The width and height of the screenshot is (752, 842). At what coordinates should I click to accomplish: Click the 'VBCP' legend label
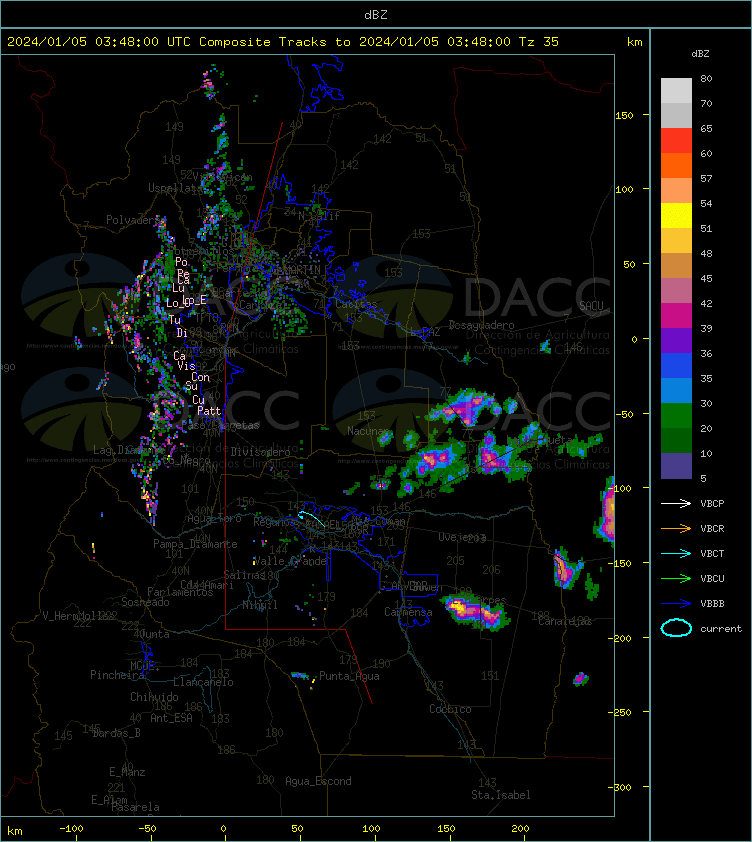pos(712,504)
